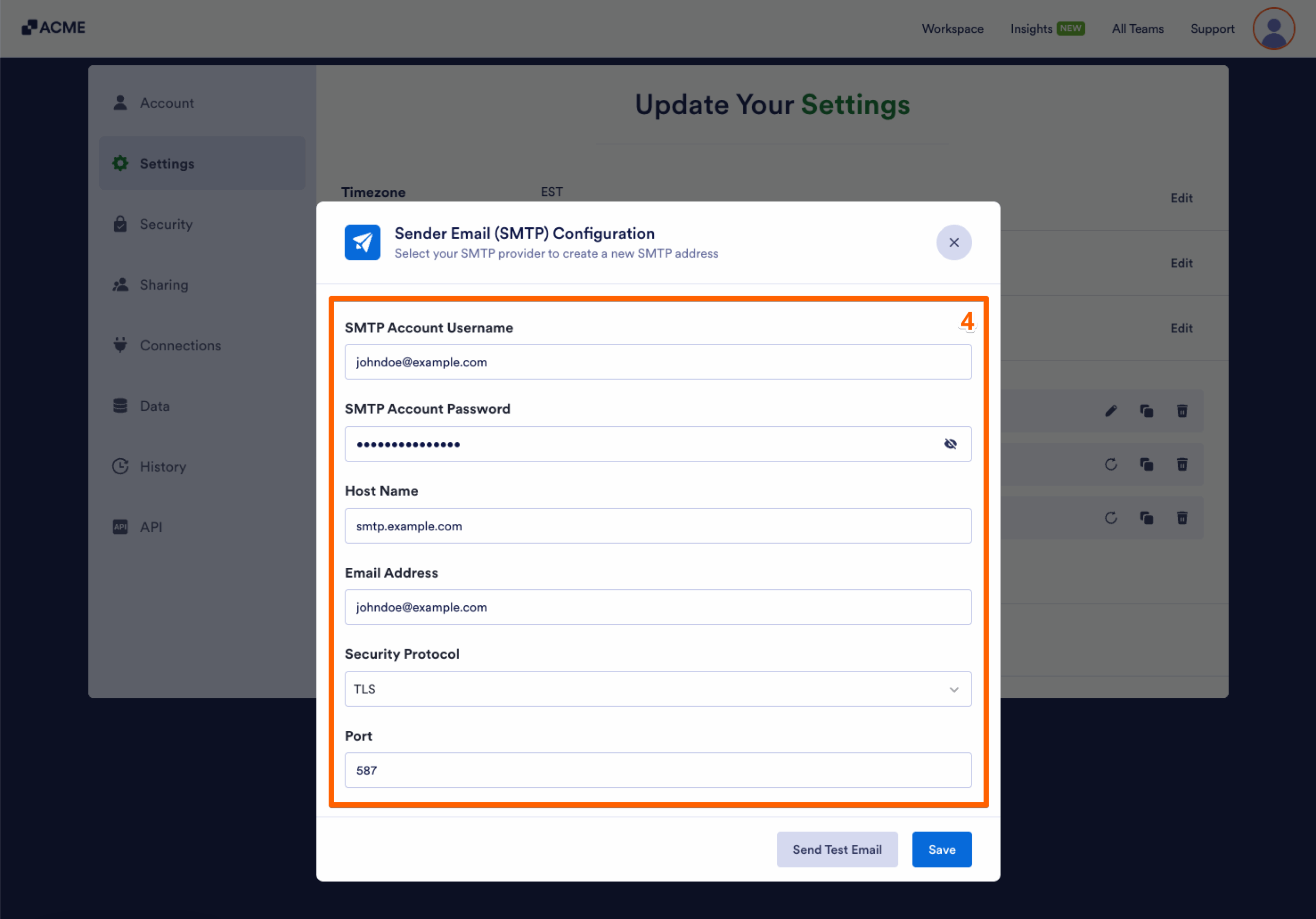The height and width of the screenshot is (919, 1316).
Task: Click the duplicate copy icon
Action: (1146, 410)
